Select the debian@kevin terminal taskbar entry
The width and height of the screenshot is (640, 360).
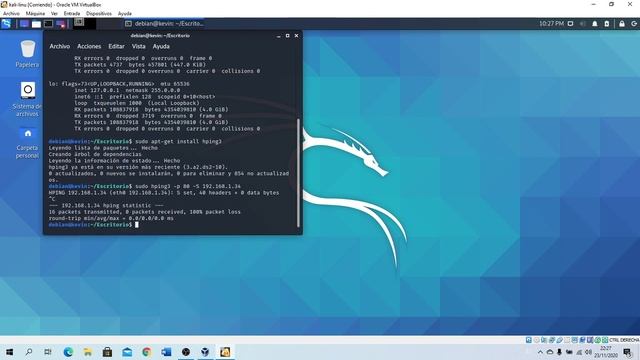pos(164,24)
